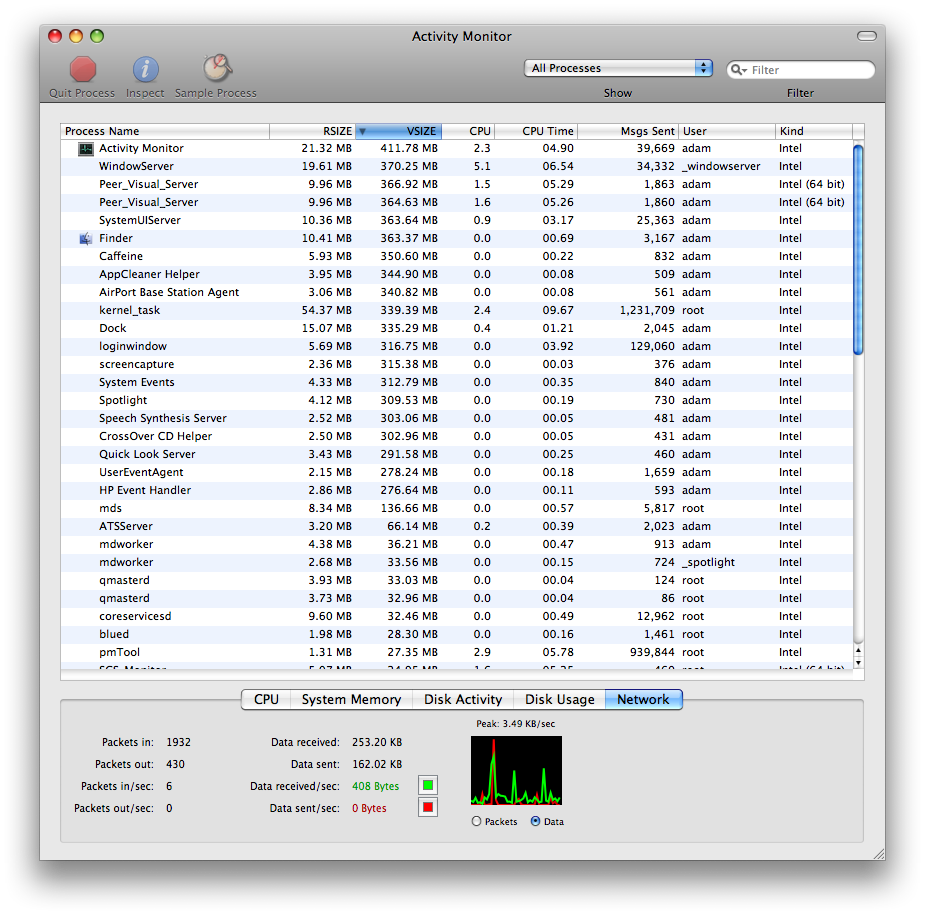This screenshot has width=925, height=915.
Task: Select the Quick Look Server row
Action: 457,454
